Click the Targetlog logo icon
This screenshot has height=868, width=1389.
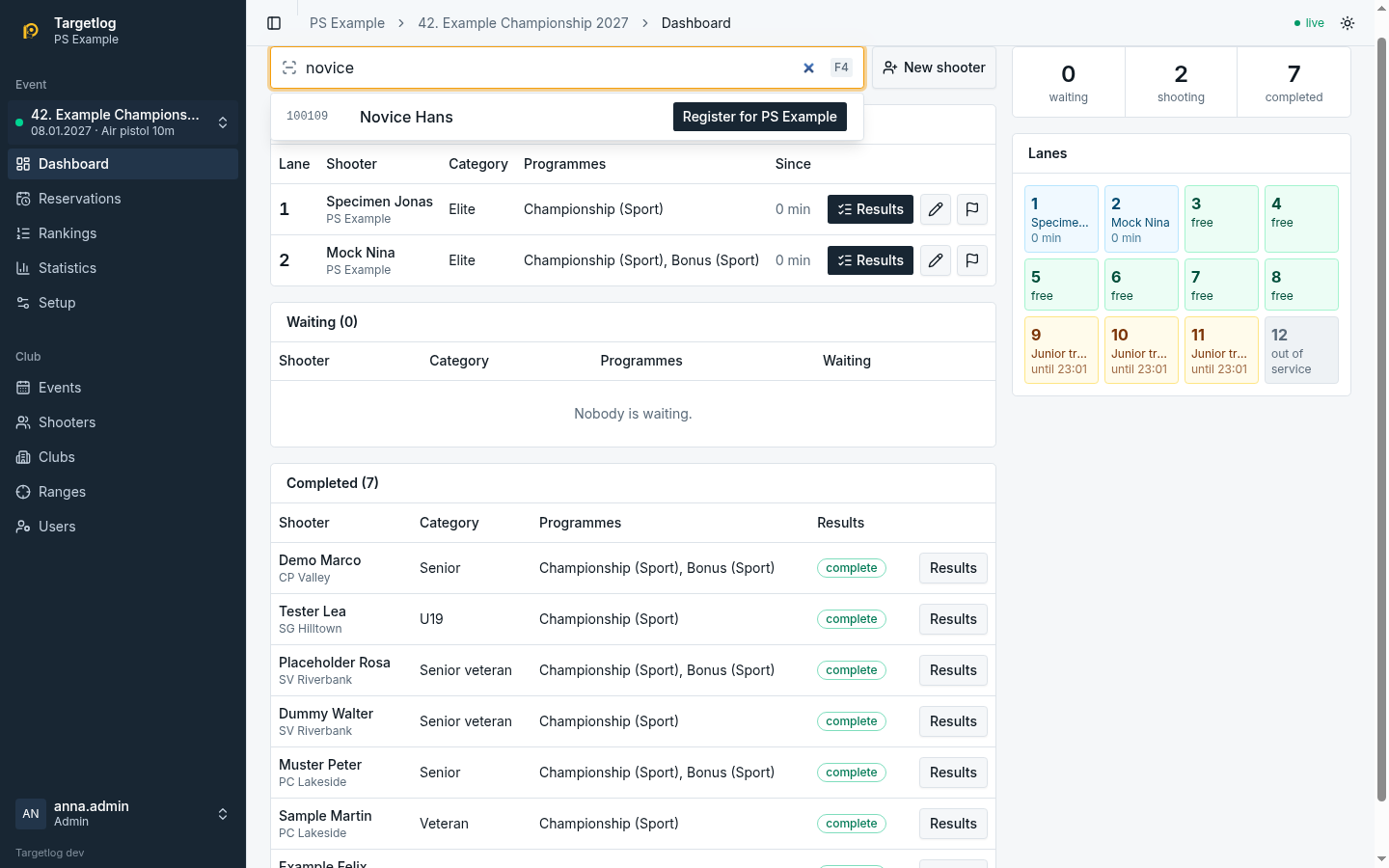31,31
